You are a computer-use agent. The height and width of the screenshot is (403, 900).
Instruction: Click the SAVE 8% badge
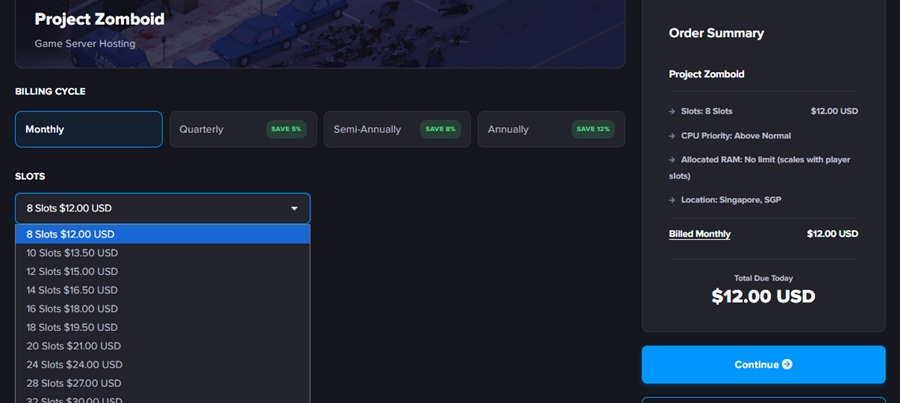(x=440, y=129)
